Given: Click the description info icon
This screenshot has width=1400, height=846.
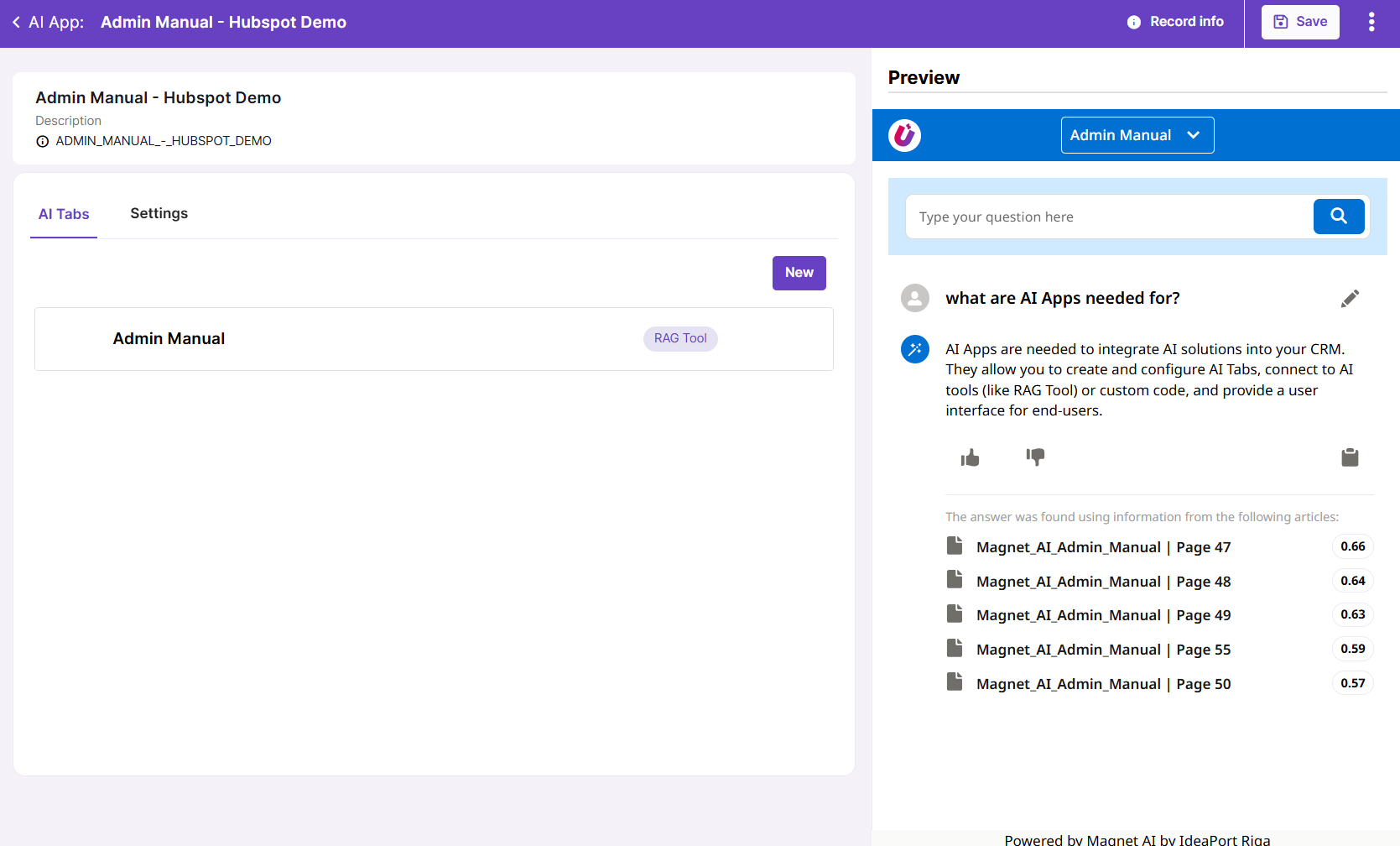Looking at the screenshot, I should 43,142.
